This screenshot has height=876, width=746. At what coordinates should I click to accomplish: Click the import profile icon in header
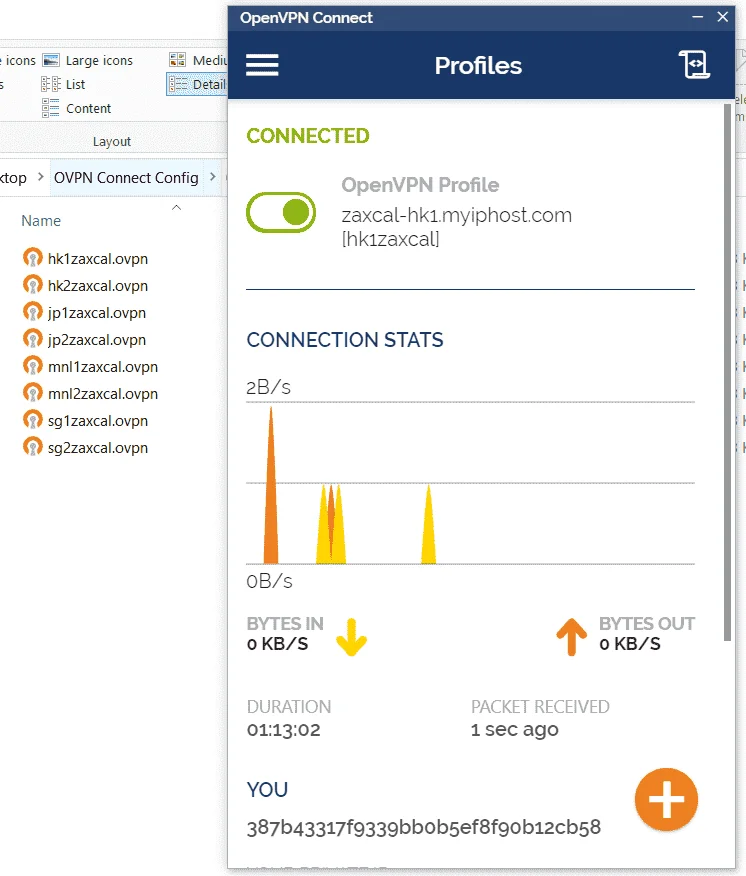pos(694,65)
